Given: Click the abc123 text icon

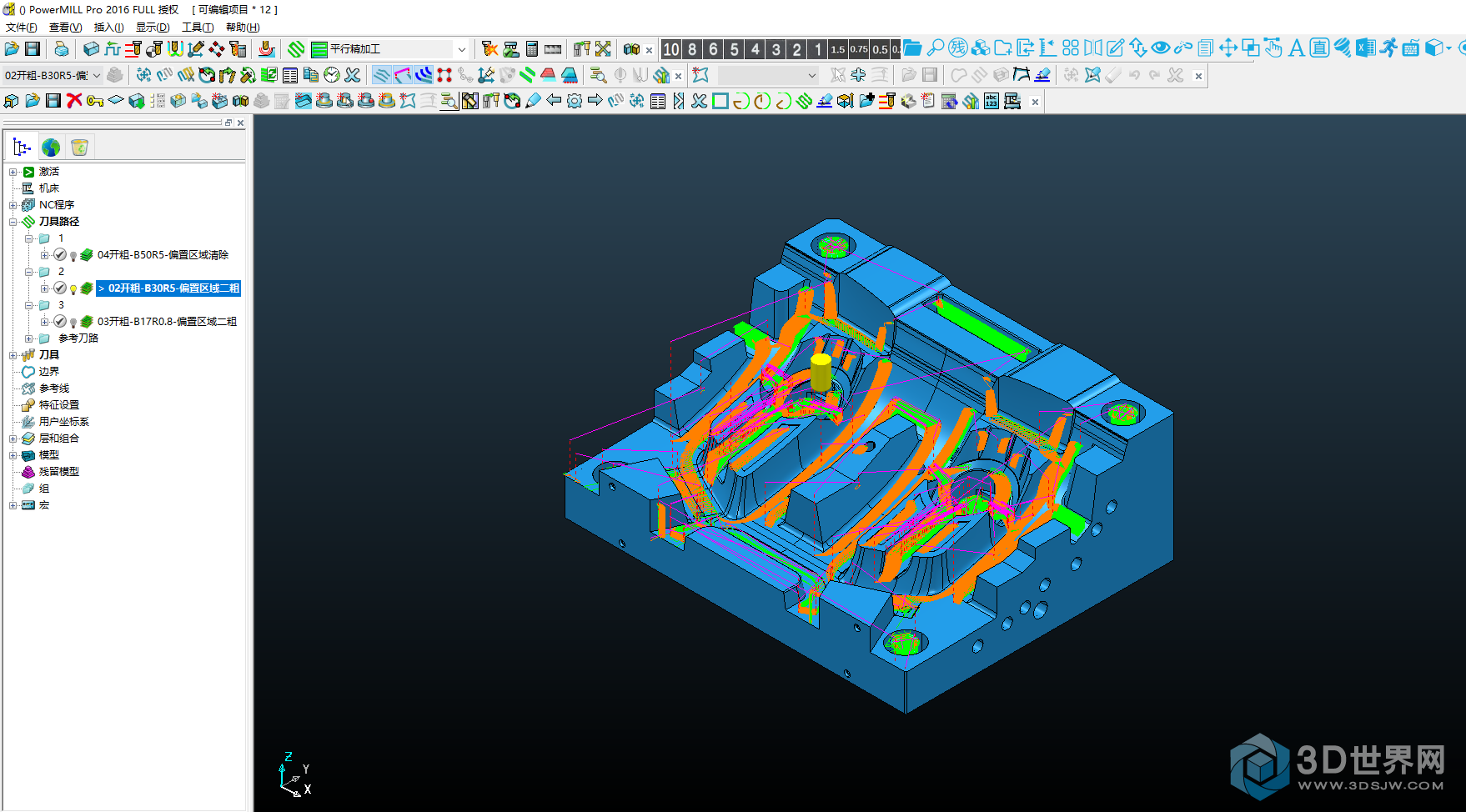Looking at the screenshot, I should (x=992, y=101).
